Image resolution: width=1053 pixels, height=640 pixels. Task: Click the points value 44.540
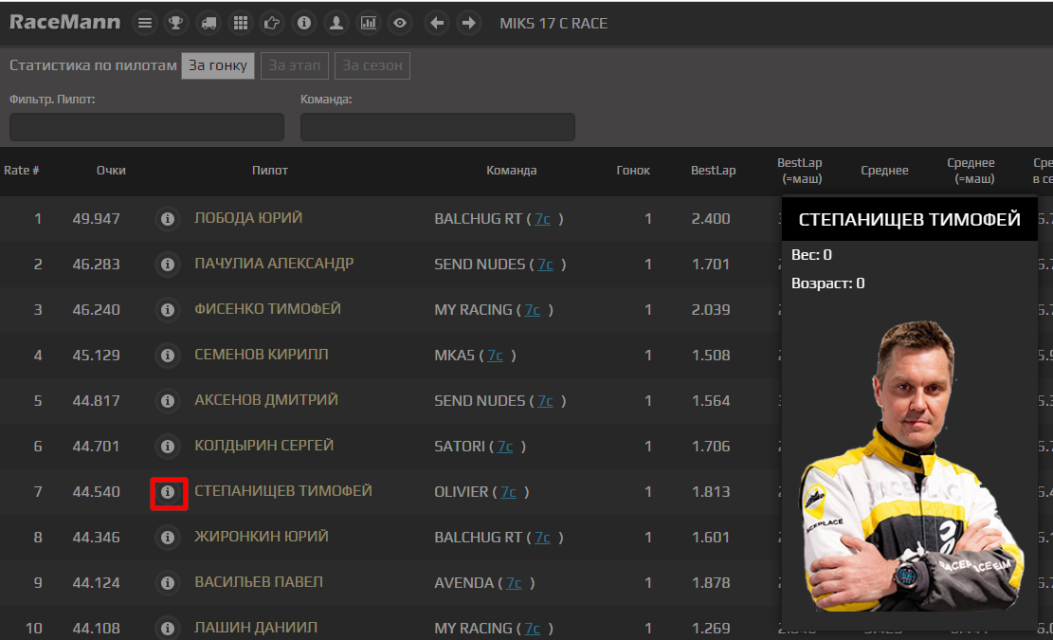pos(96,492)
